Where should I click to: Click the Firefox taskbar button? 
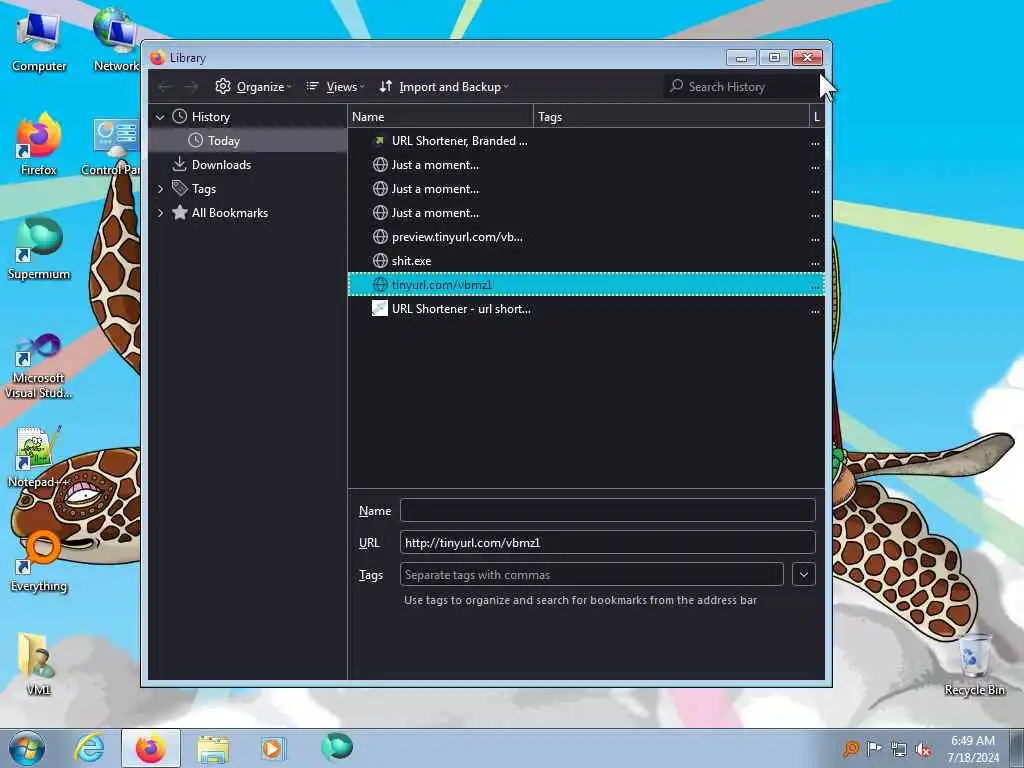click(x=151, y=748)
